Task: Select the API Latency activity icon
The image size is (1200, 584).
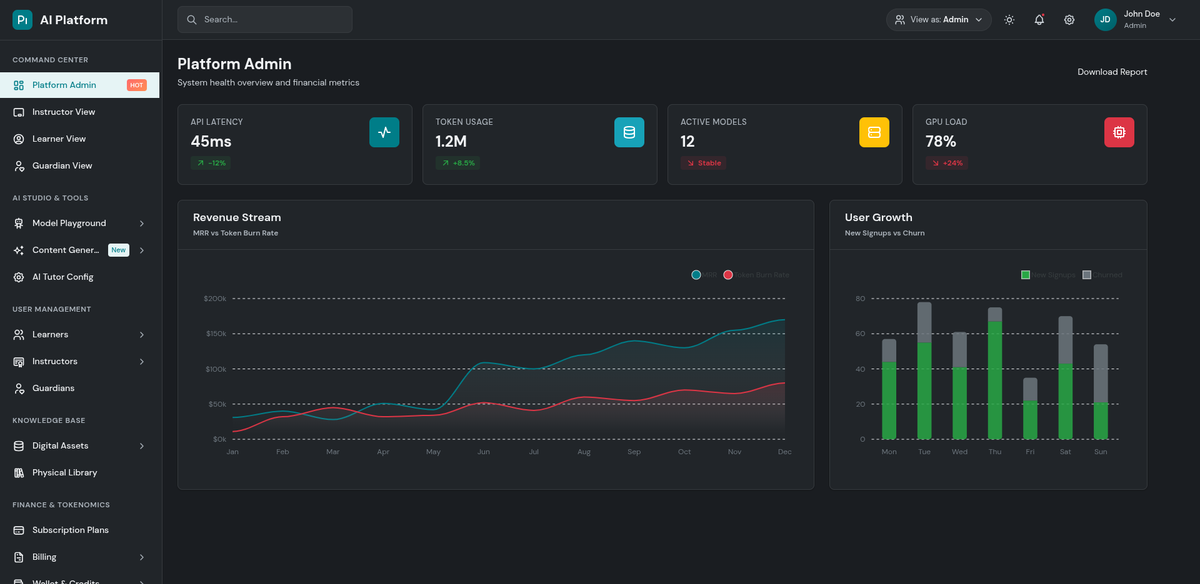Action: click(384, 131)
